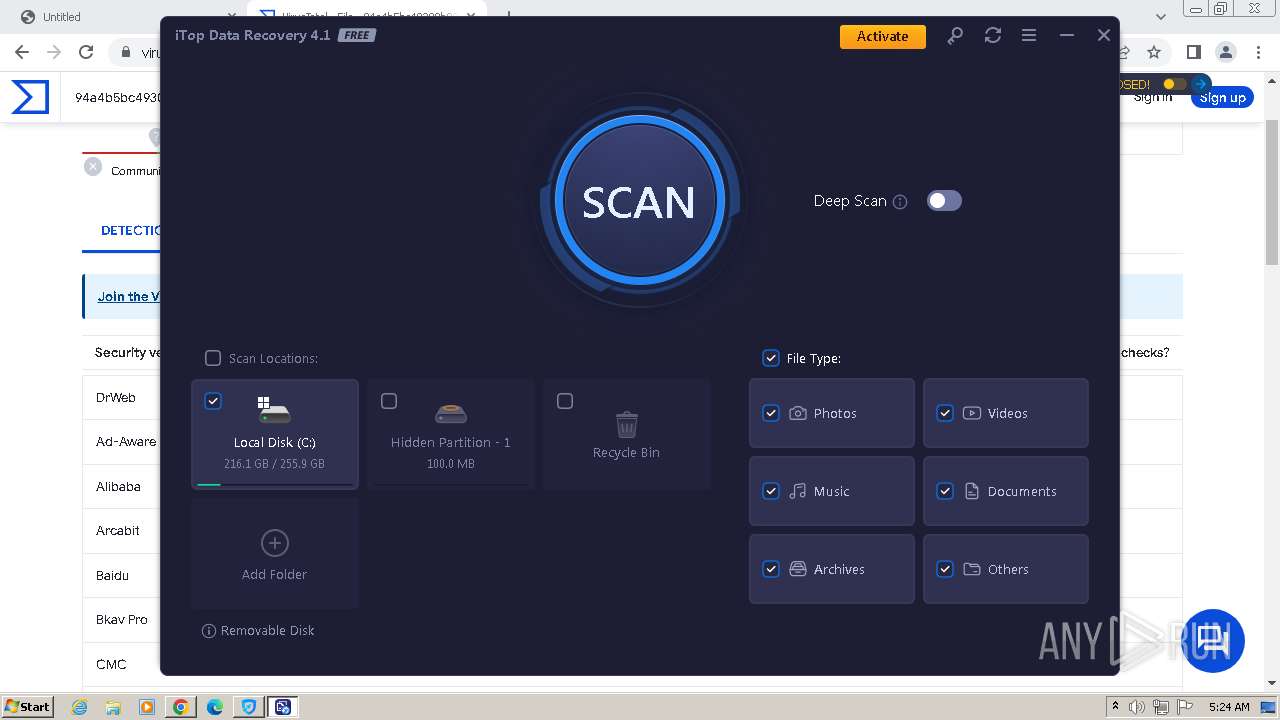This screenshot has width=1280, height=720.
Task: Click the Videos play icon
Action: 972,413
